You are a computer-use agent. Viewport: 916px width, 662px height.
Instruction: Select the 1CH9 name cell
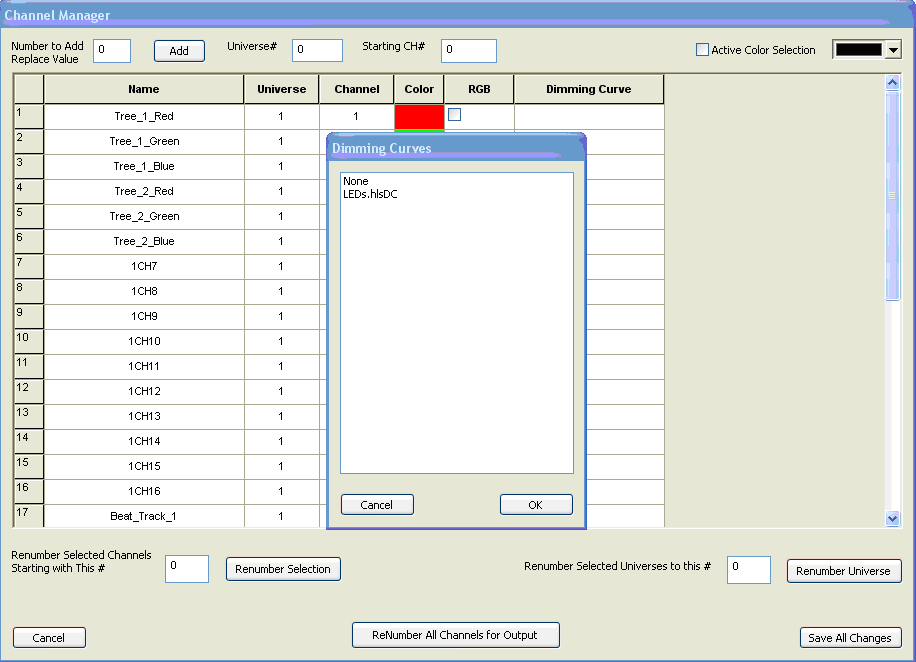pyautogui.click(x=144, y=317)
